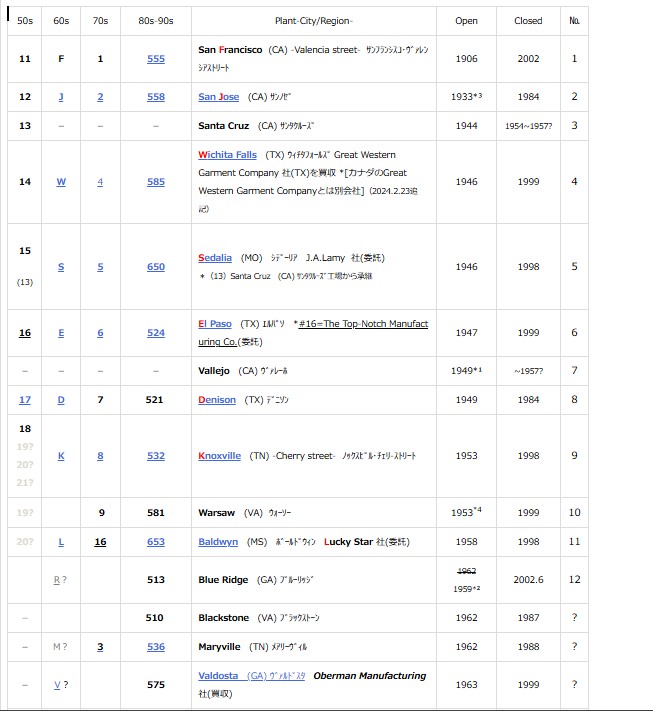The image size is (653, 711).
Task: Select the Plant-City/Region column header
Action: (314, 21)
